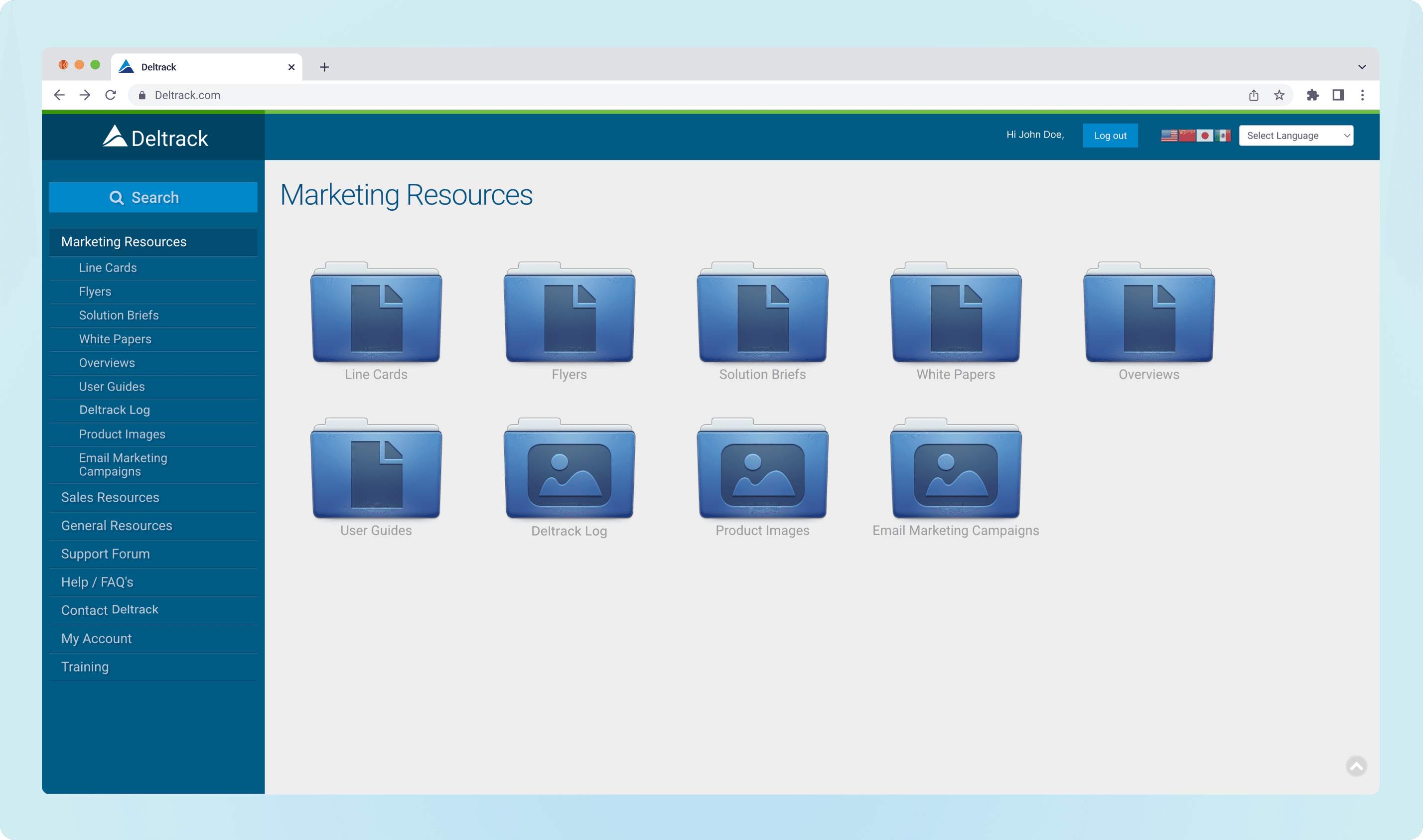Click the Log out button
This screenshot has height=840, width=1423.
[1110, 136]
